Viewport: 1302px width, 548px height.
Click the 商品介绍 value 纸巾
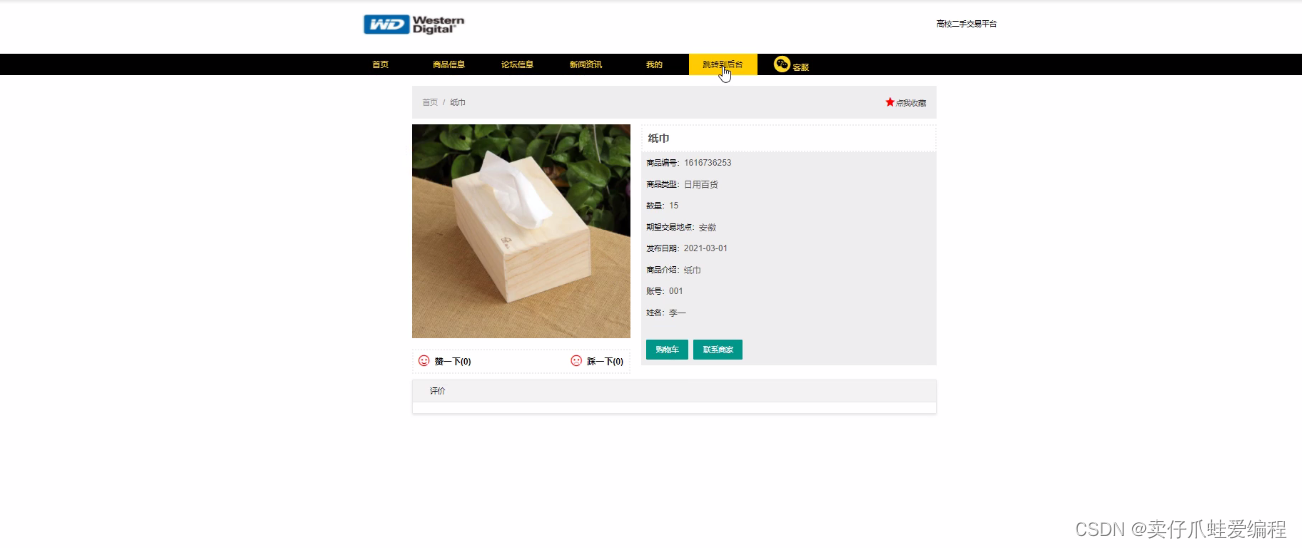coord(693,271)
